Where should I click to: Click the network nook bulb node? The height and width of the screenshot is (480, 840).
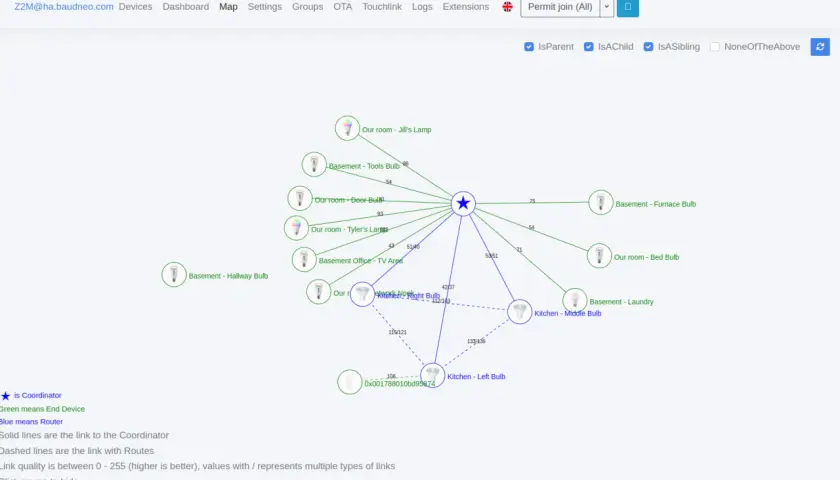point(319,292)
